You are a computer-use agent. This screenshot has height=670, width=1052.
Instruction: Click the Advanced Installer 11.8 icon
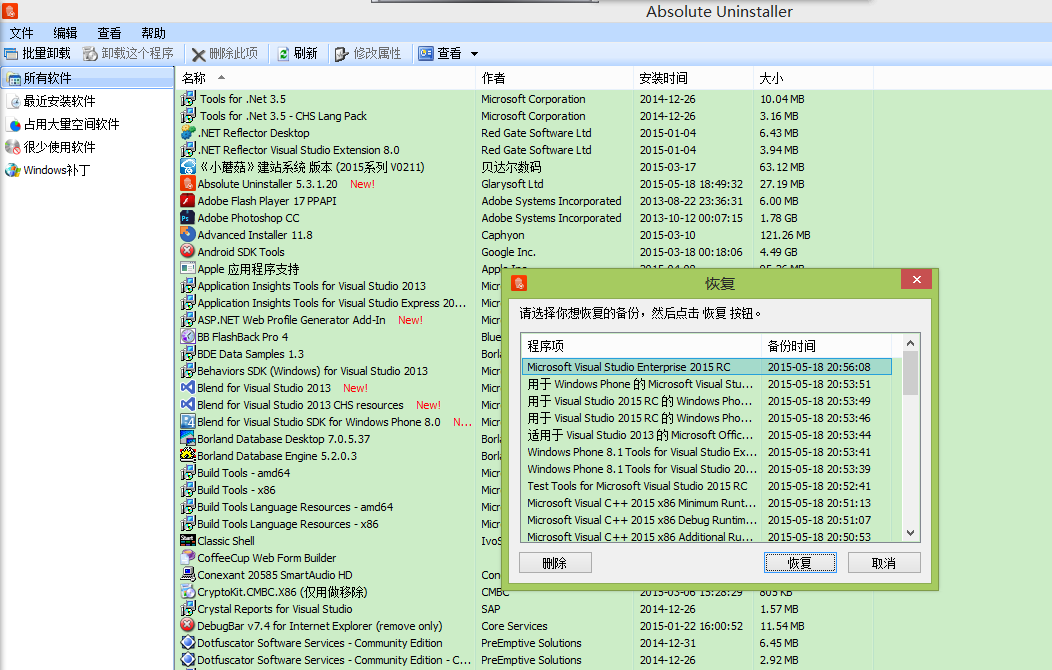tap(188, 235)
